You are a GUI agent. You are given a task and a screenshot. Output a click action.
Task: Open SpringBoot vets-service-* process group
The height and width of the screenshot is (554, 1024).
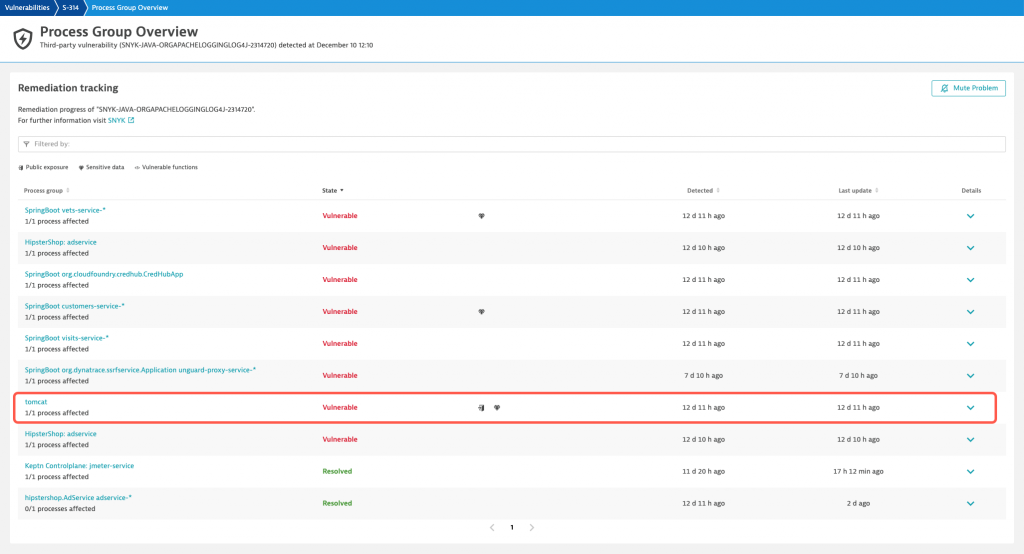click(x=65, y=210)
